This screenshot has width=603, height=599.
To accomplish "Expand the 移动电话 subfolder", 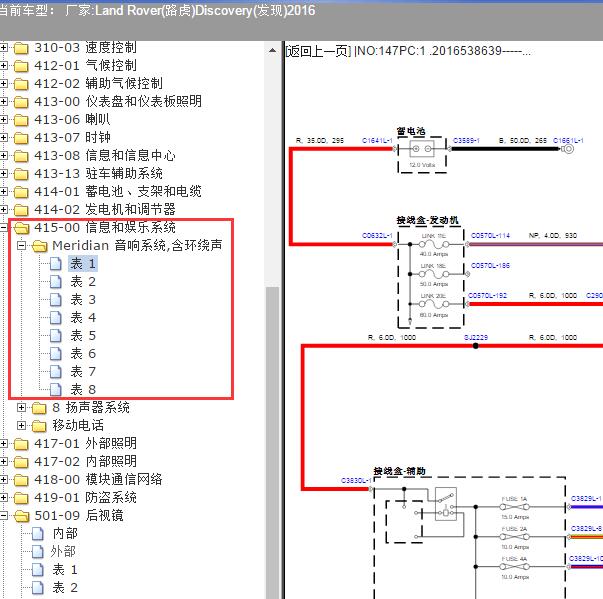I will click(x=22, y=426).
